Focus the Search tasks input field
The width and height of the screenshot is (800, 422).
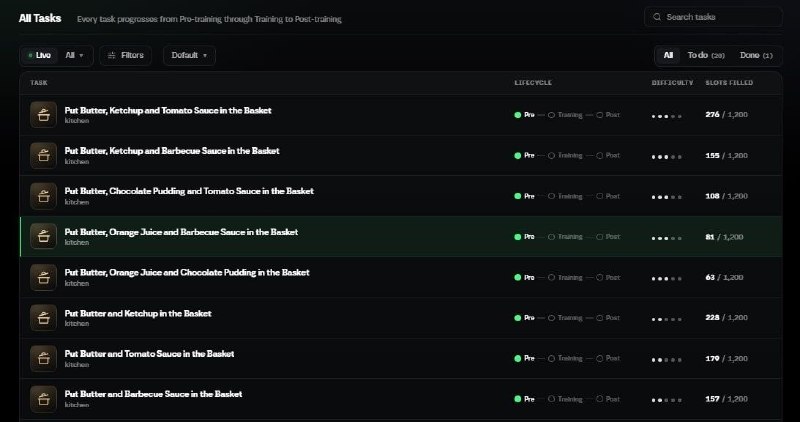(713, 17)
